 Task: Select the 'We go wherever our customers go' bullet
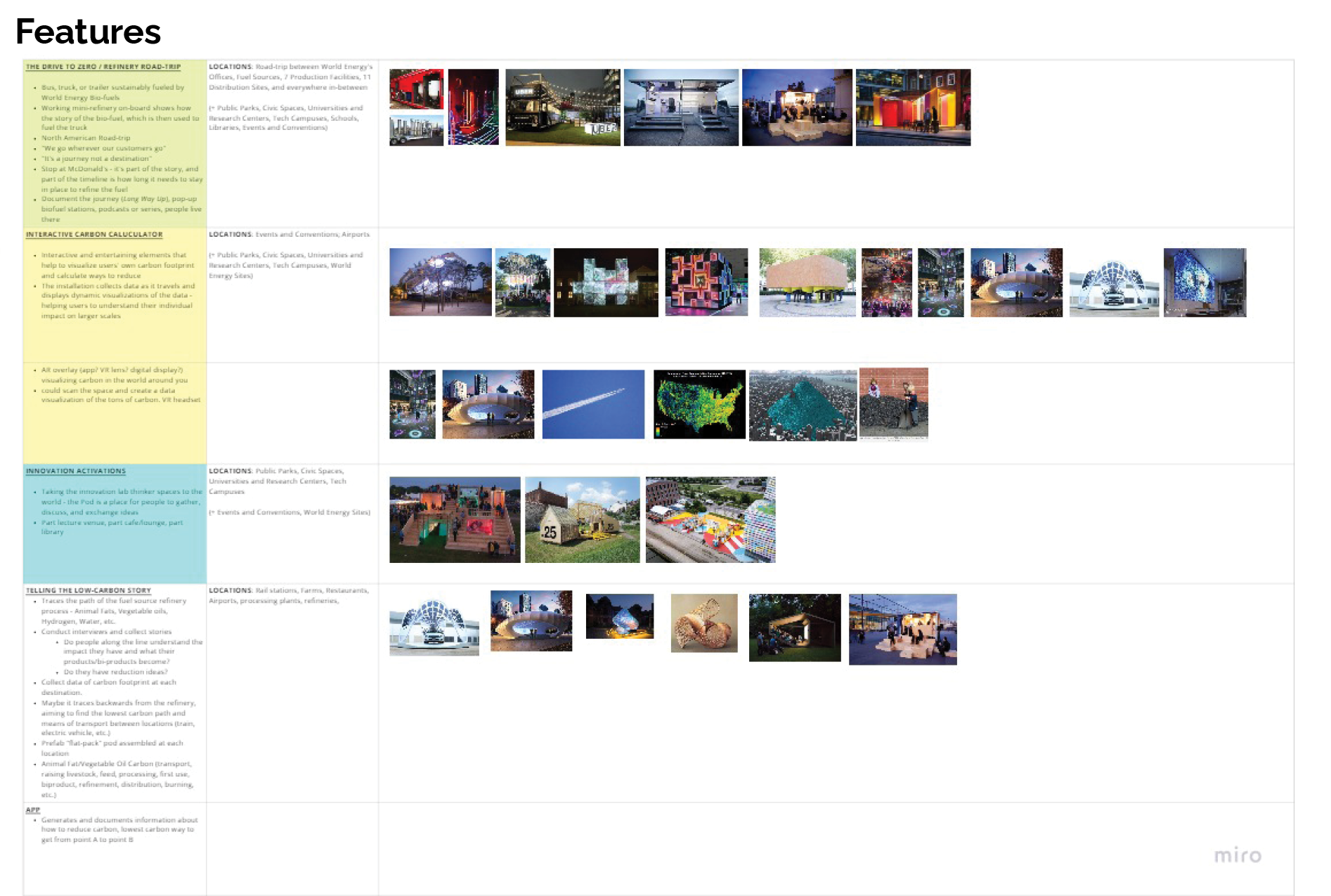point(103,148)
